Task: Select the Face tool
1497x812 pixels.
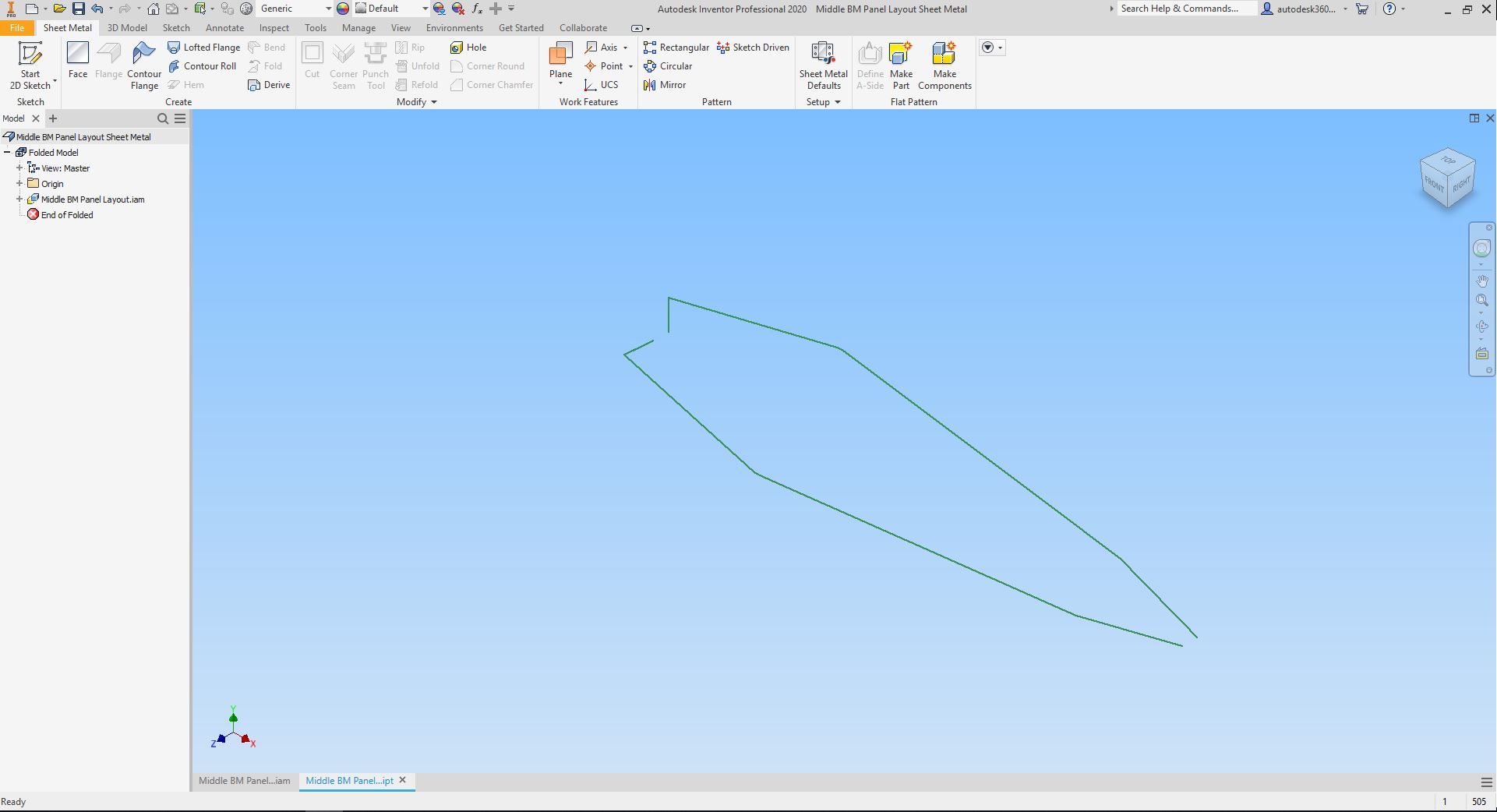Action: tap(78, 61)
